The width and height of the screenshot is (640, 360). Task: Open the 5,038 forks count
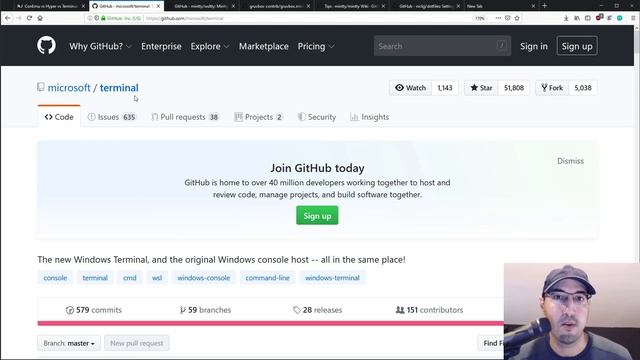(583, 88)
